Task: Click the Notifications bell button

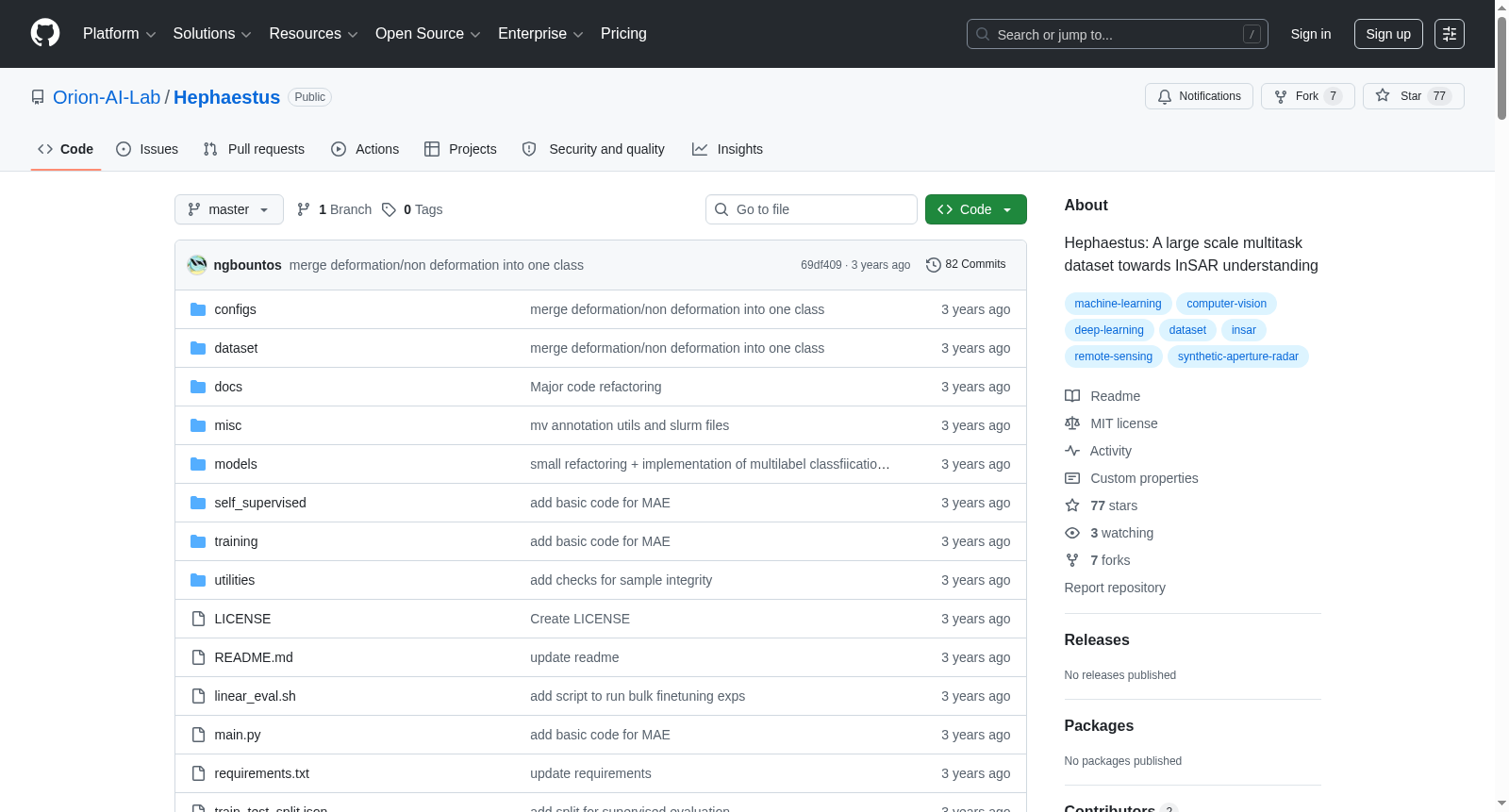Action: coord(1199,96)
